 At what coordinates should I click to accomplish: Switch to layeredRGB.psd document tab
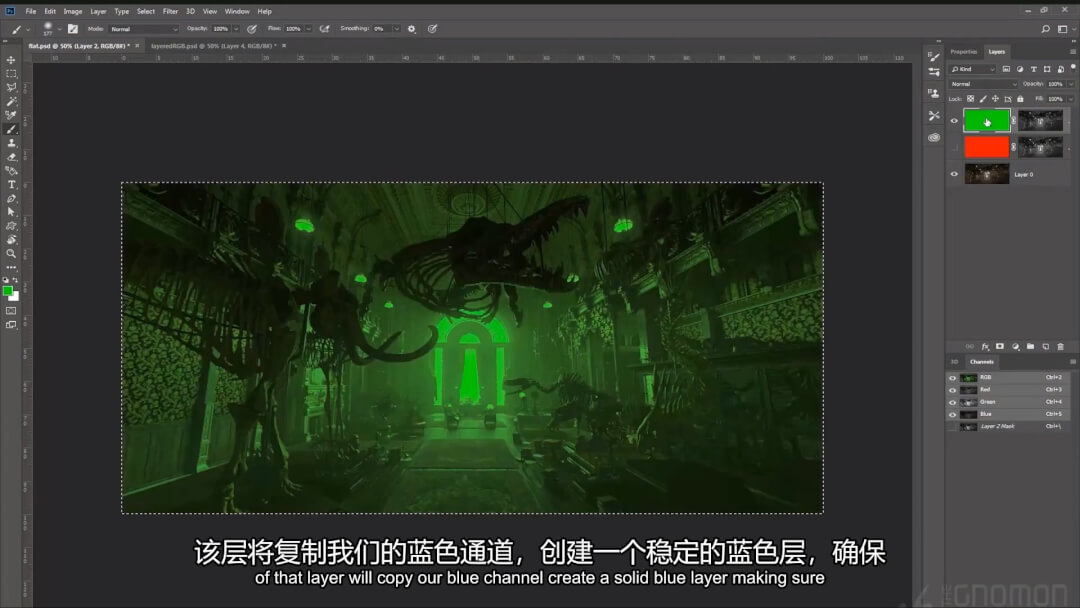coord(214,46)
